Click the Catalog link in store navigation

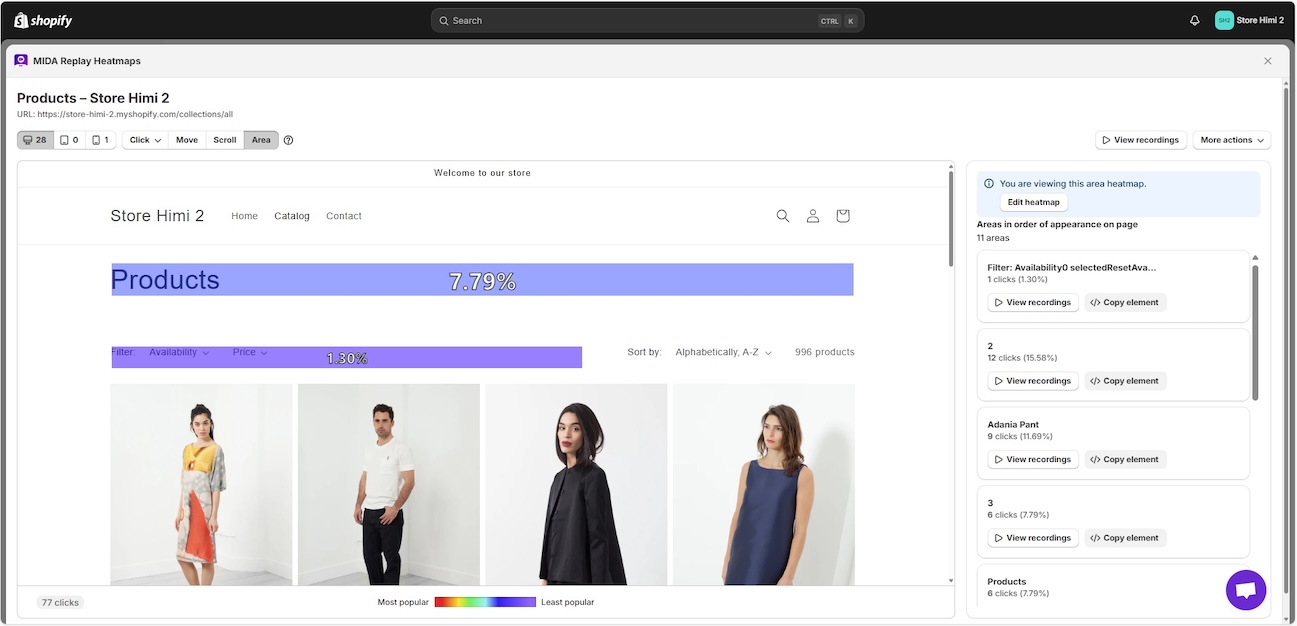click(292, 216)
